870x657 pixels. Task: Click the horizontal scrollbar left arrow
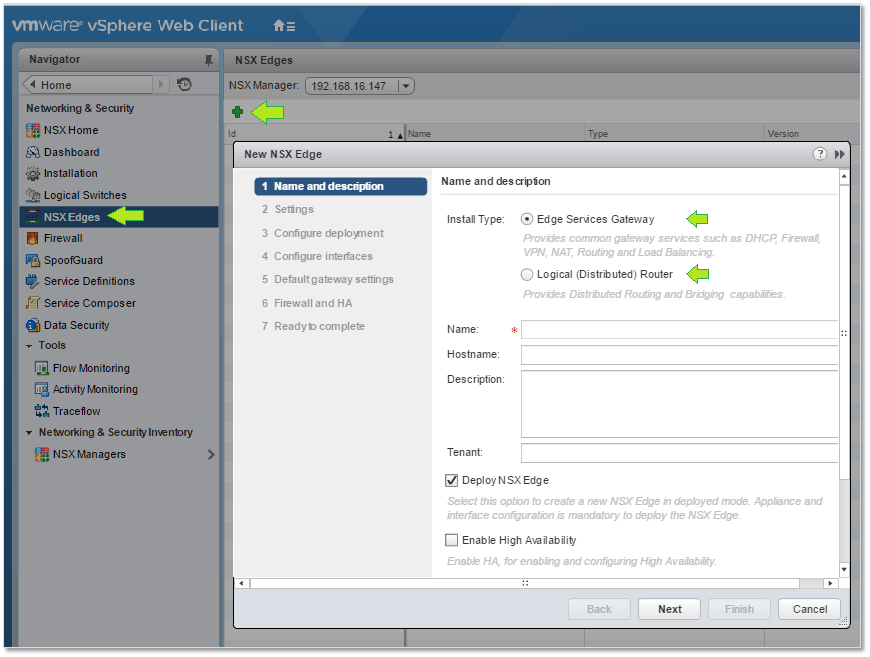(241, 584)
